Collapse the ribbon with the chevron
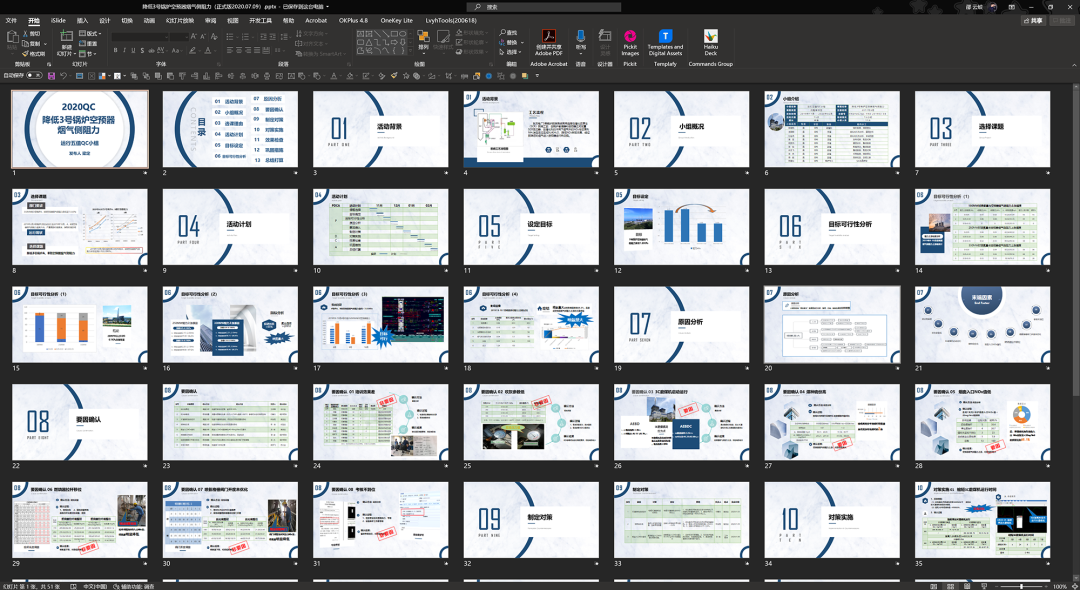Image resolution: width=1080 pixels, height=590 pixels. point(1072,65)
